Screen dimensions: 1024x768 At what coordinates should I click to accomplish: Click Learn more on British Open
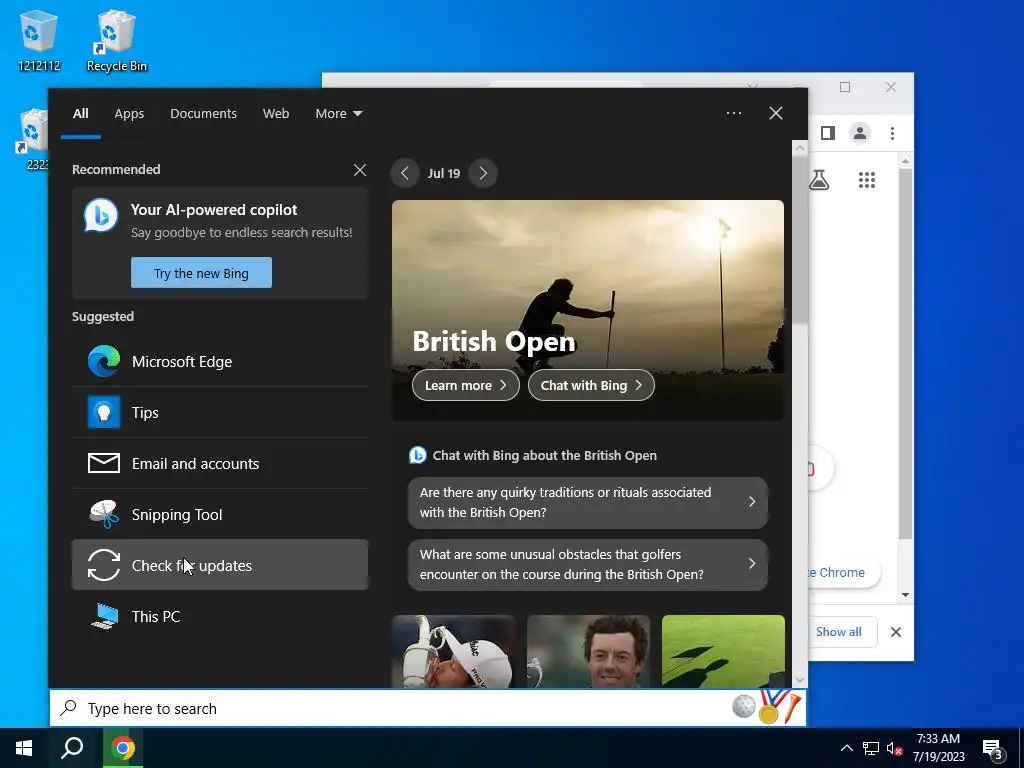[x=466, y=385]
